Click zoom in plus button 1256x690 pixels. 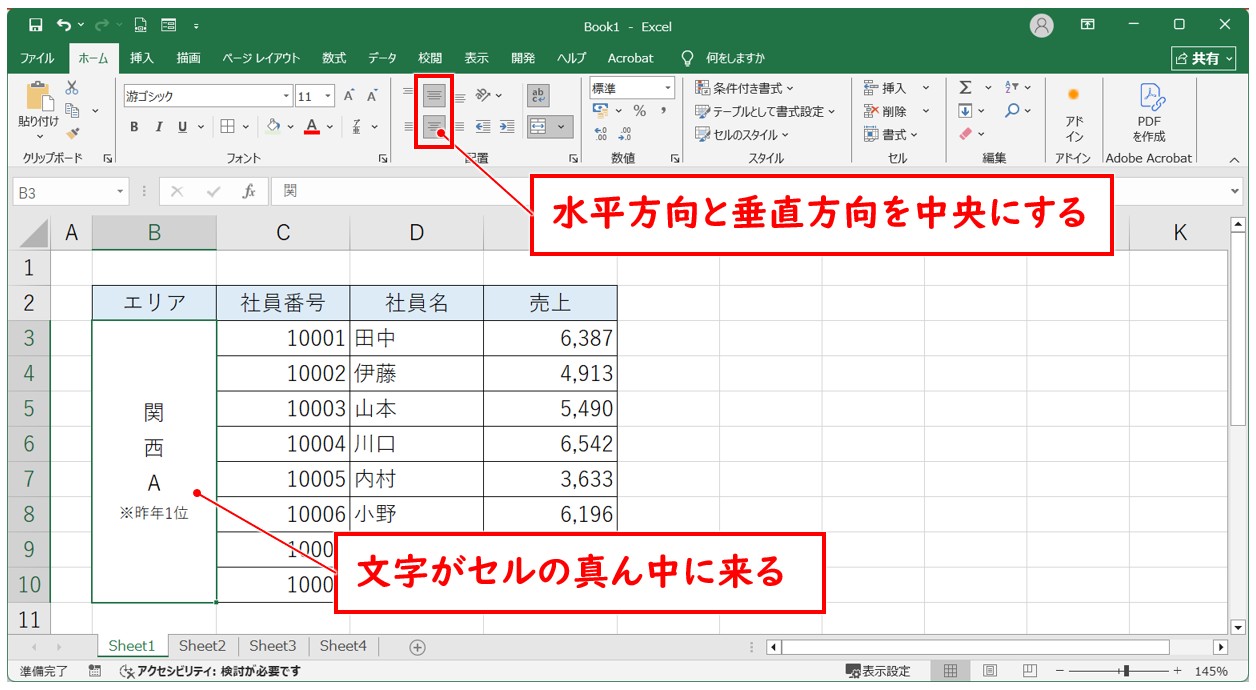pos(1177,671)
